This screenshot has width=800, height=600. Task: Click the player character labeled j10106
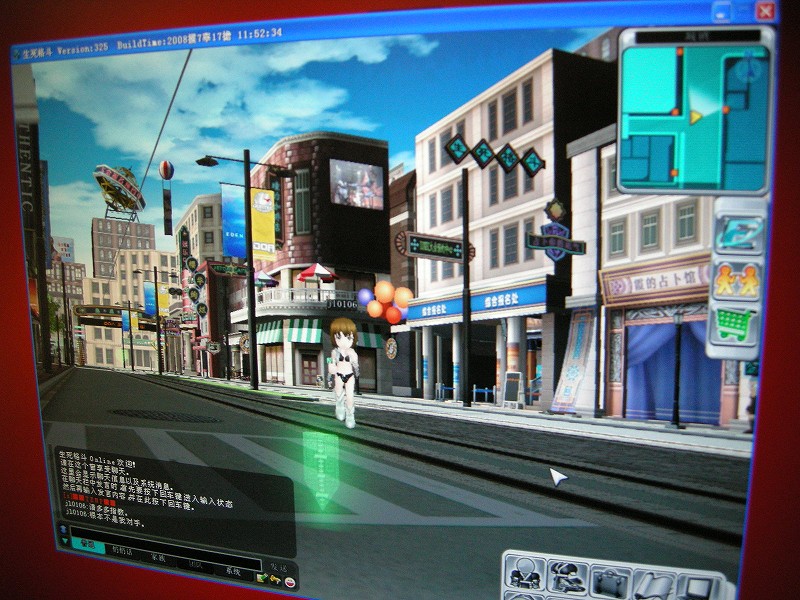344,372
